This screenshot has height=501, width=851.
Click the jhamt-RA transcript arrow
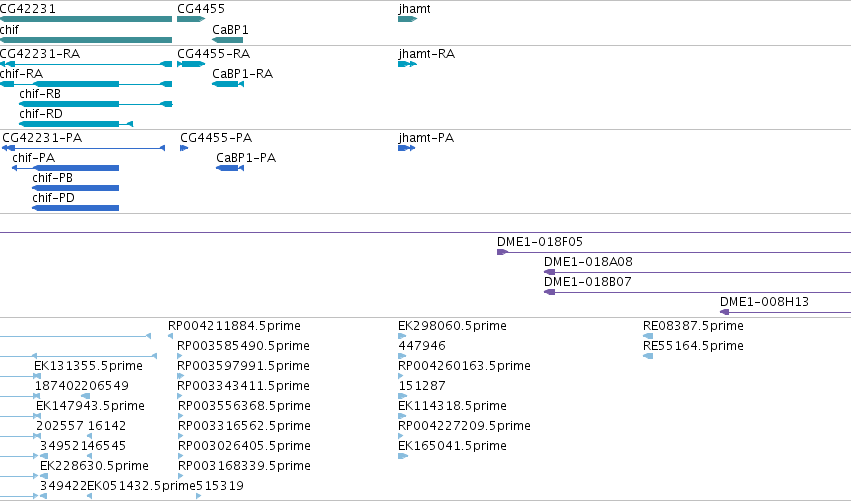(407, 64)
